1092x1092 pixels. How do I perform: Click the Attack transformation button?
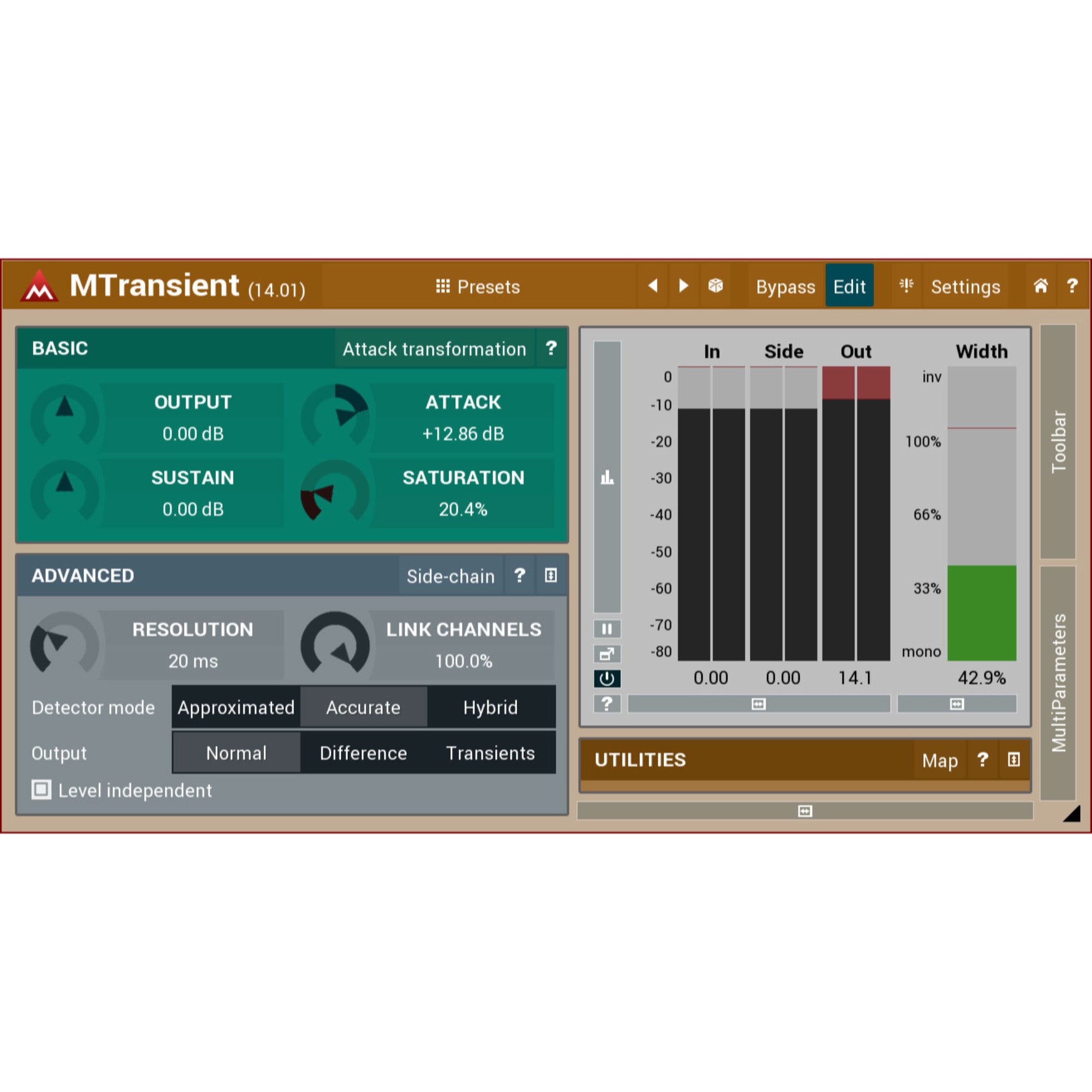coord(435,349)
